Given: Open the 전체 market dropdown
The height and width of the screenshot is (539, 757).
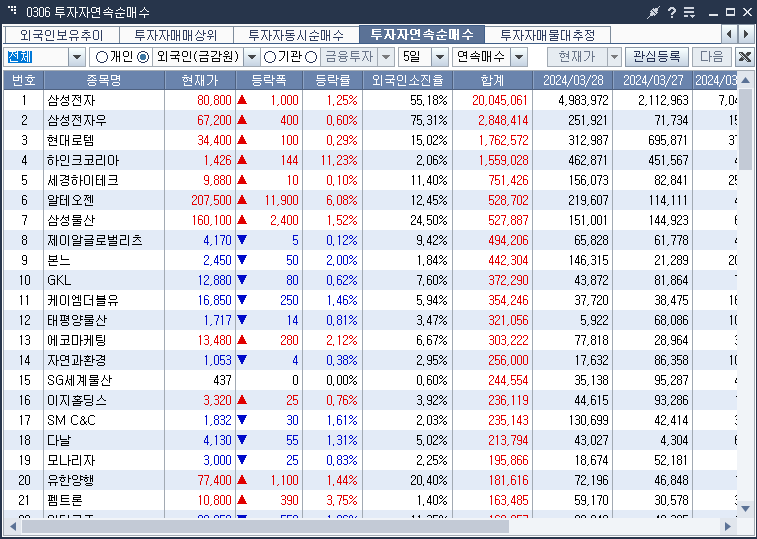Looking at the screenshot, I should [x=77, y=57].
